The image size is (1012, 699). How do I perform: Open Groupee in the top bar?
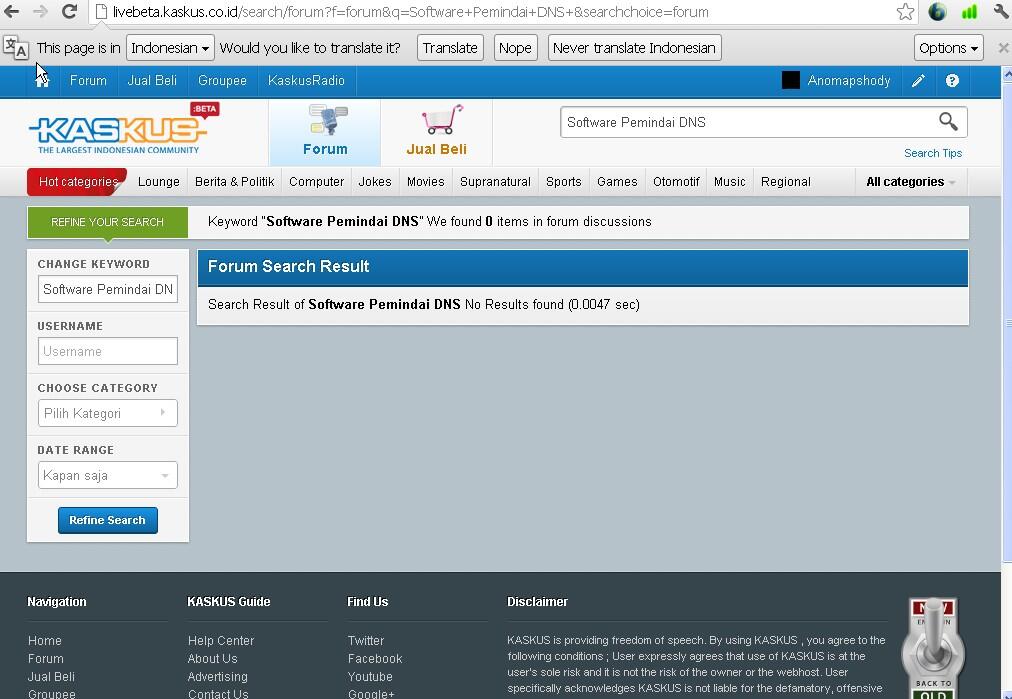[222, 81]
